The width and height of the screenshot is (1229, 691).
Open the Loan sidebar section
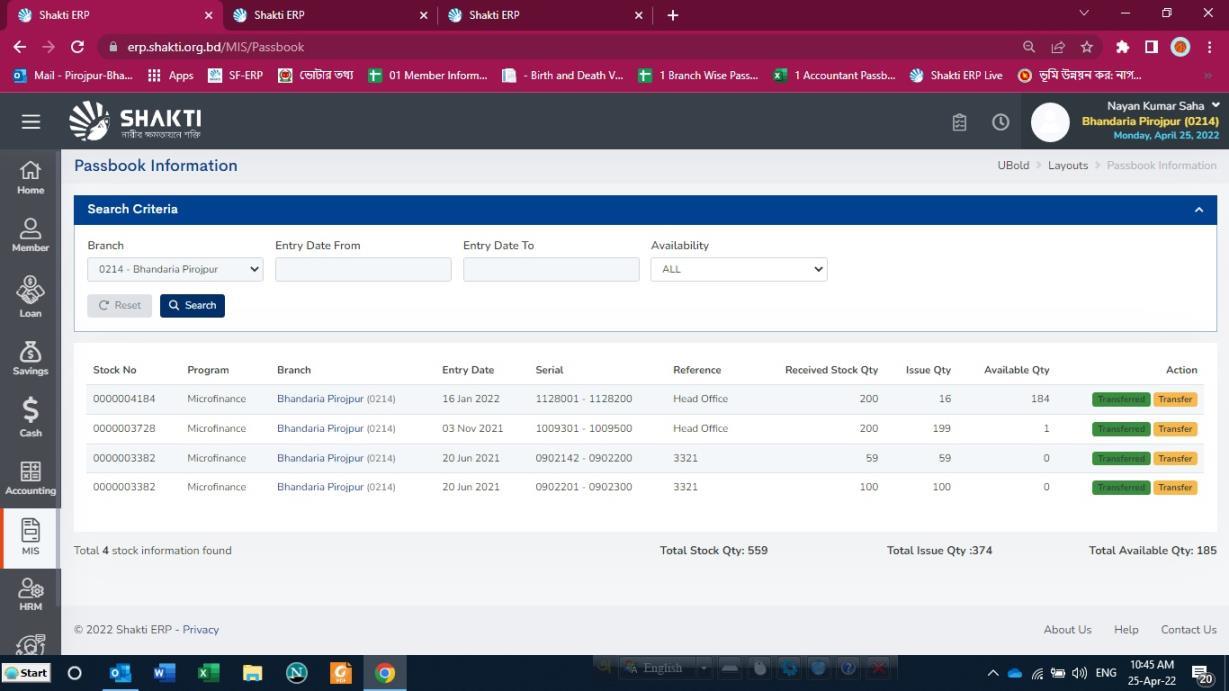(30, 297)
